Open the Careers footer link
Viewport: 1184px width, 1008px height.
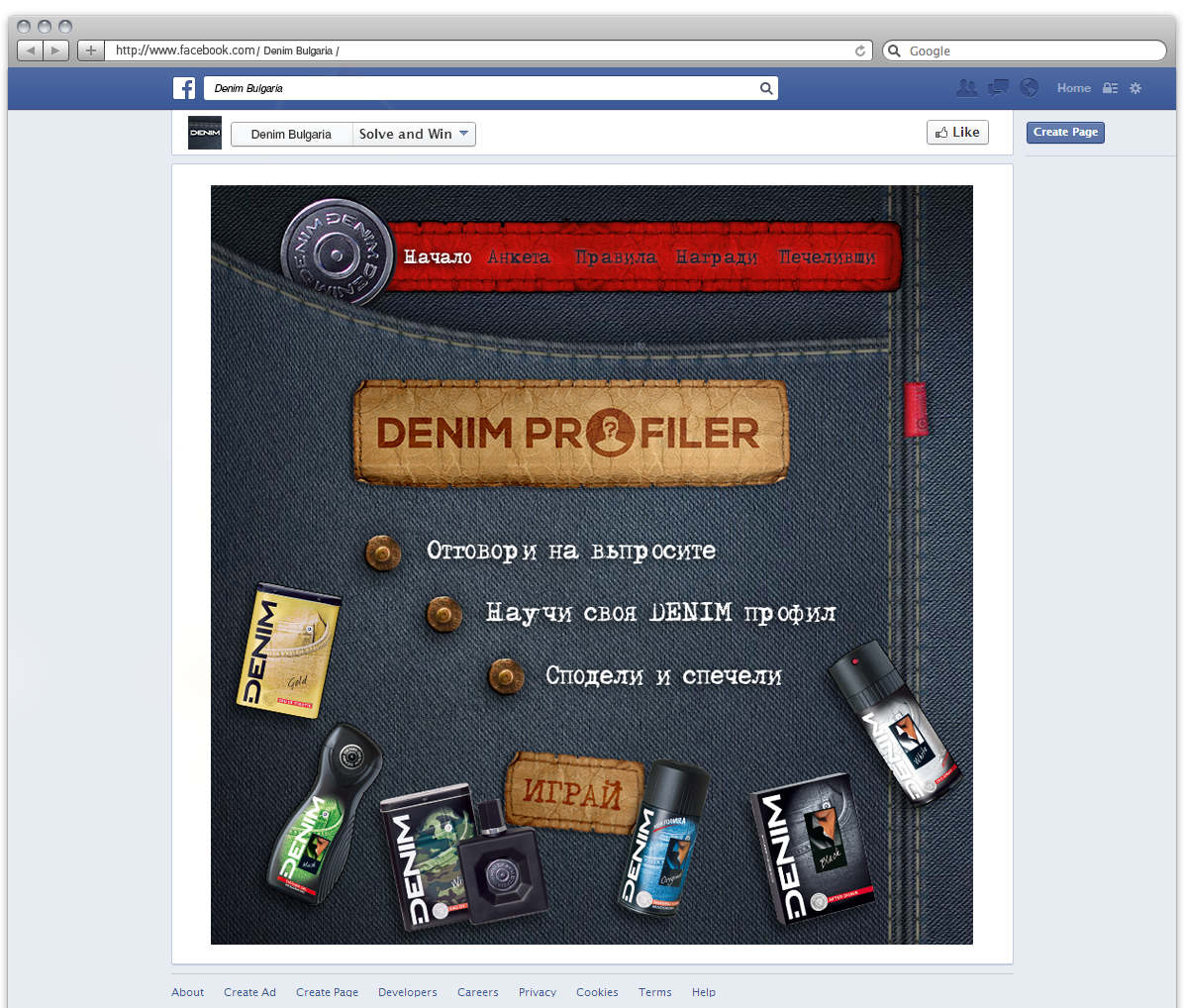[x=478, y=992]
